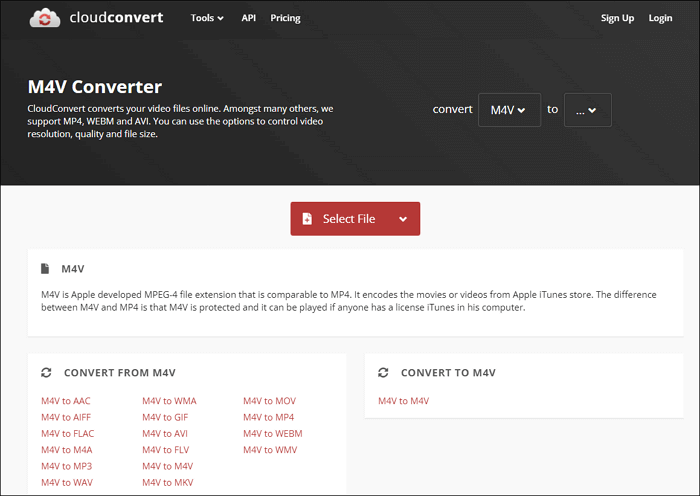Go to the API page
This screenshot has width=700, height=496.
click(248, 18)
